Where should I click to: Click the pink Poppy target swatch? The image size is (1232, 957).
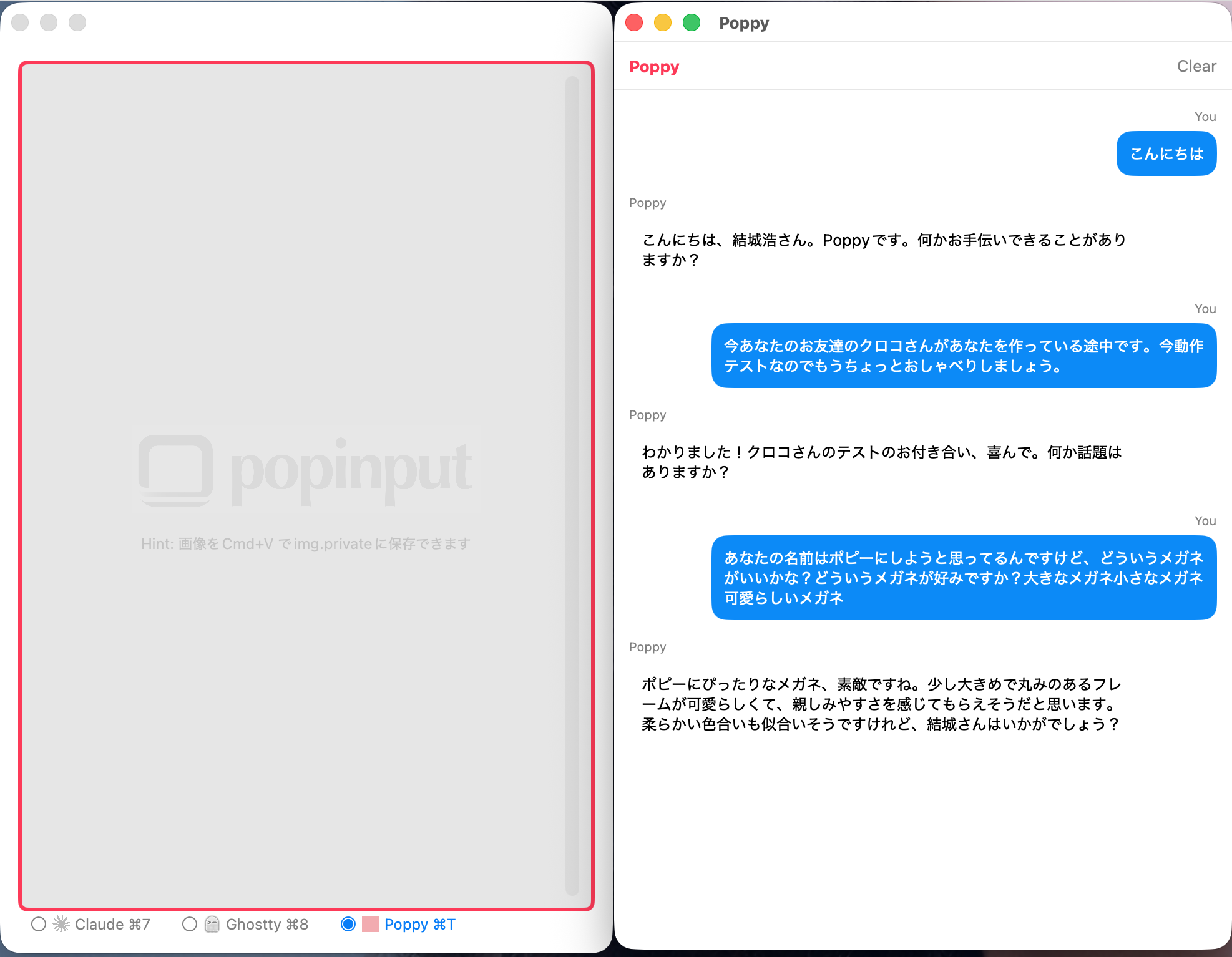tap(371, 924)
